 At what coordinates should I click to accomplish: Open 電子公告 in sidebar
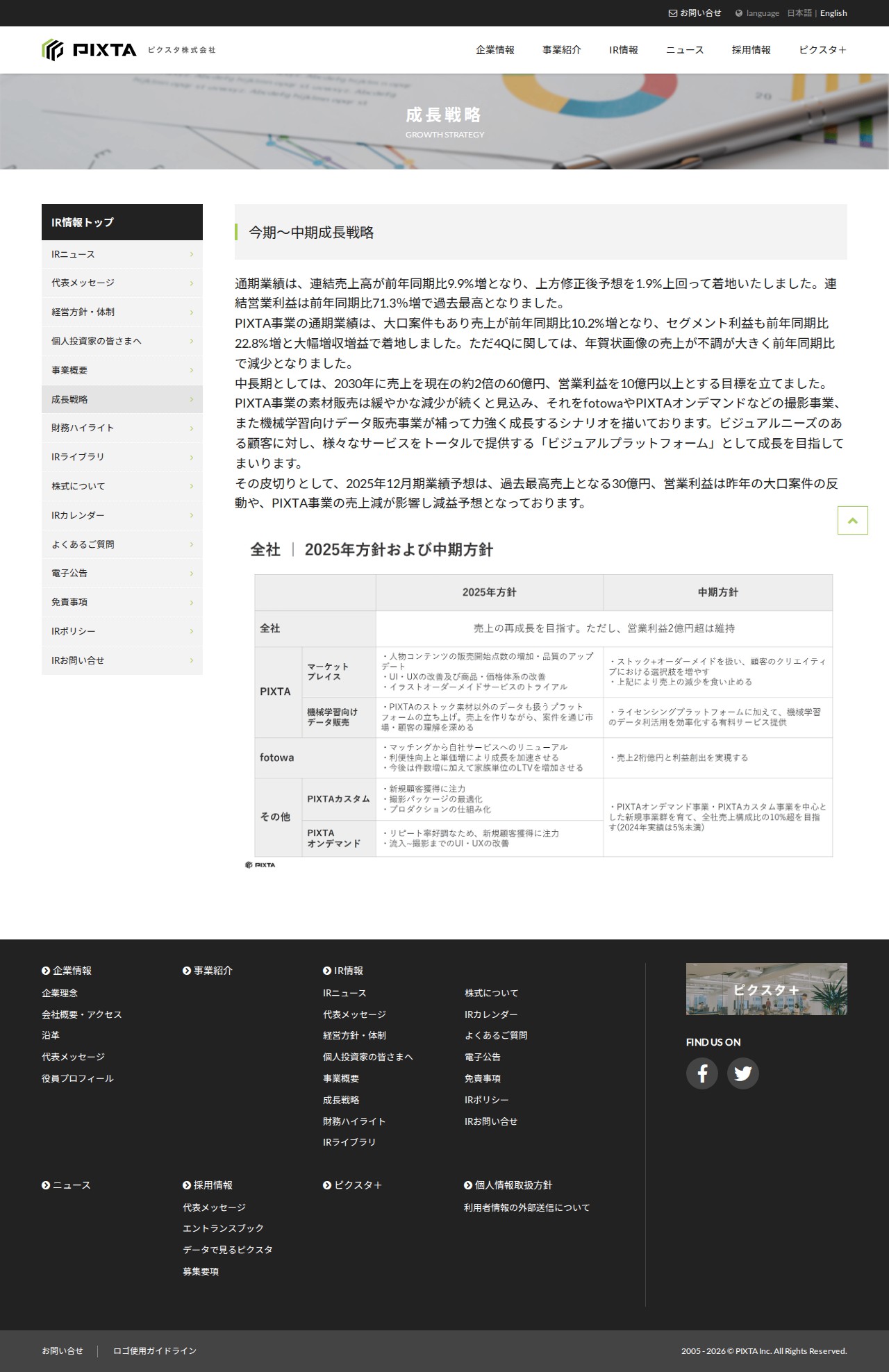pos(122,574)
